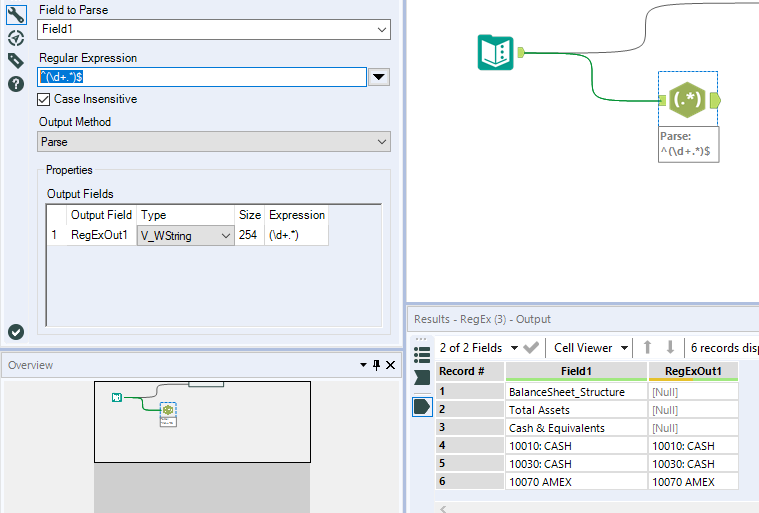Viewport: 759px width, 513px height.
Task: Select the BalanceSheet_Structure cell
Action: [x=576, y=392]
